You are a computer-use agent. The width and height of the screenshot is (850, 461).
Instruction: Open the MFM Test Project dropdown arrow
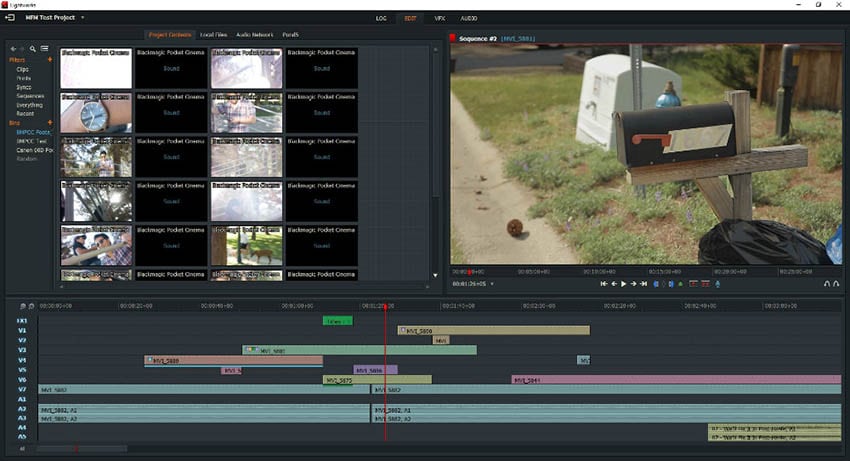[82, 17]
